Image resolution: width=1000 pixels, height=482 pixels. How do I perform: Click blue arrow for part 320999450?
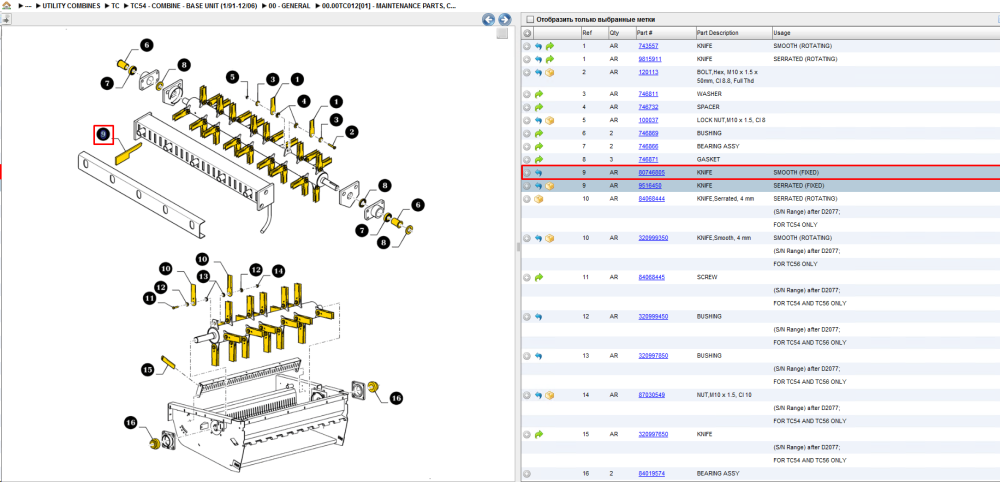pyautogui.click(x=538, y=316)
